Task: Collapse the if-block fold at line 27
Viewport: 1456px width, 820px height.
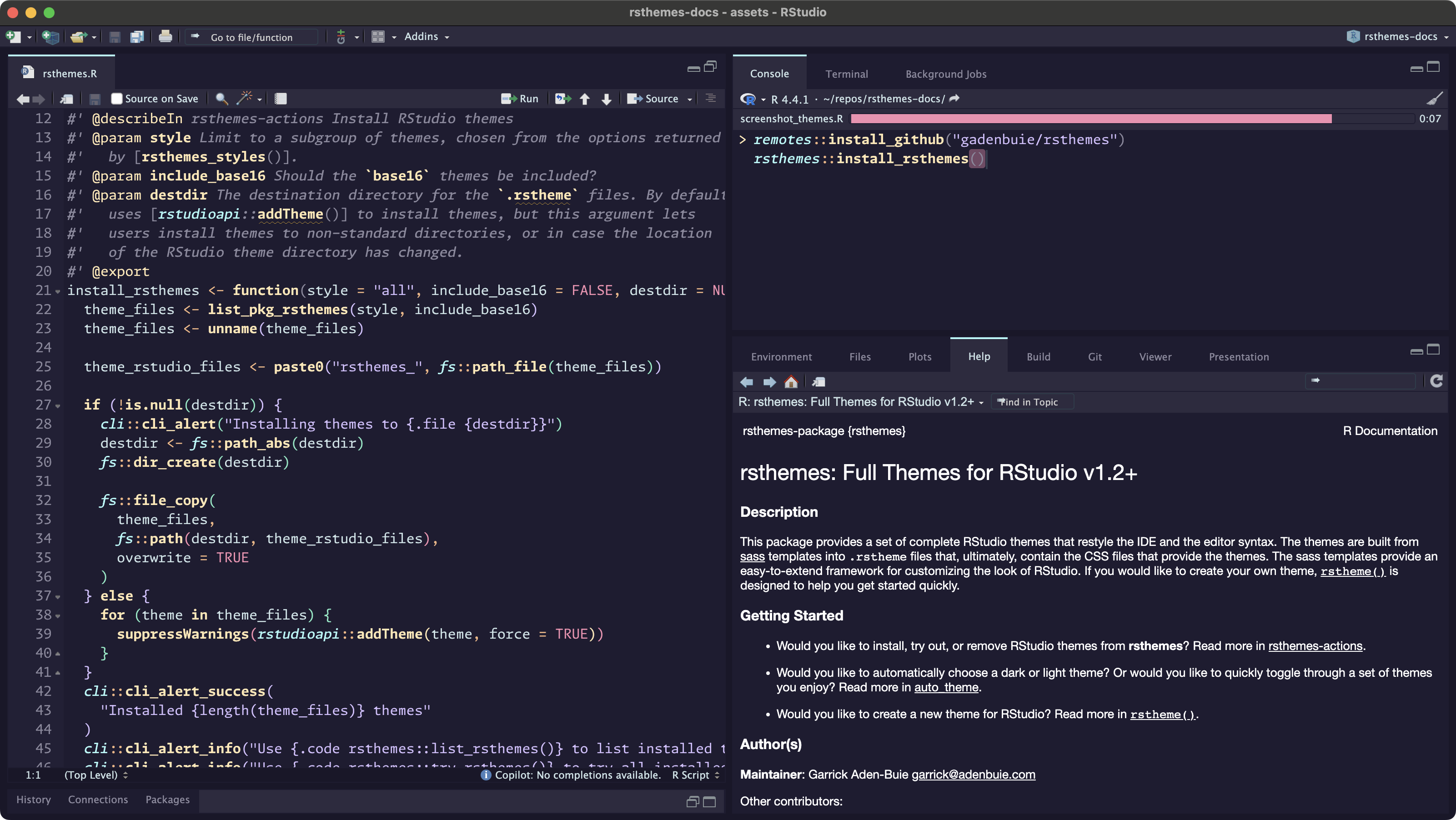Action: (58, 406)
